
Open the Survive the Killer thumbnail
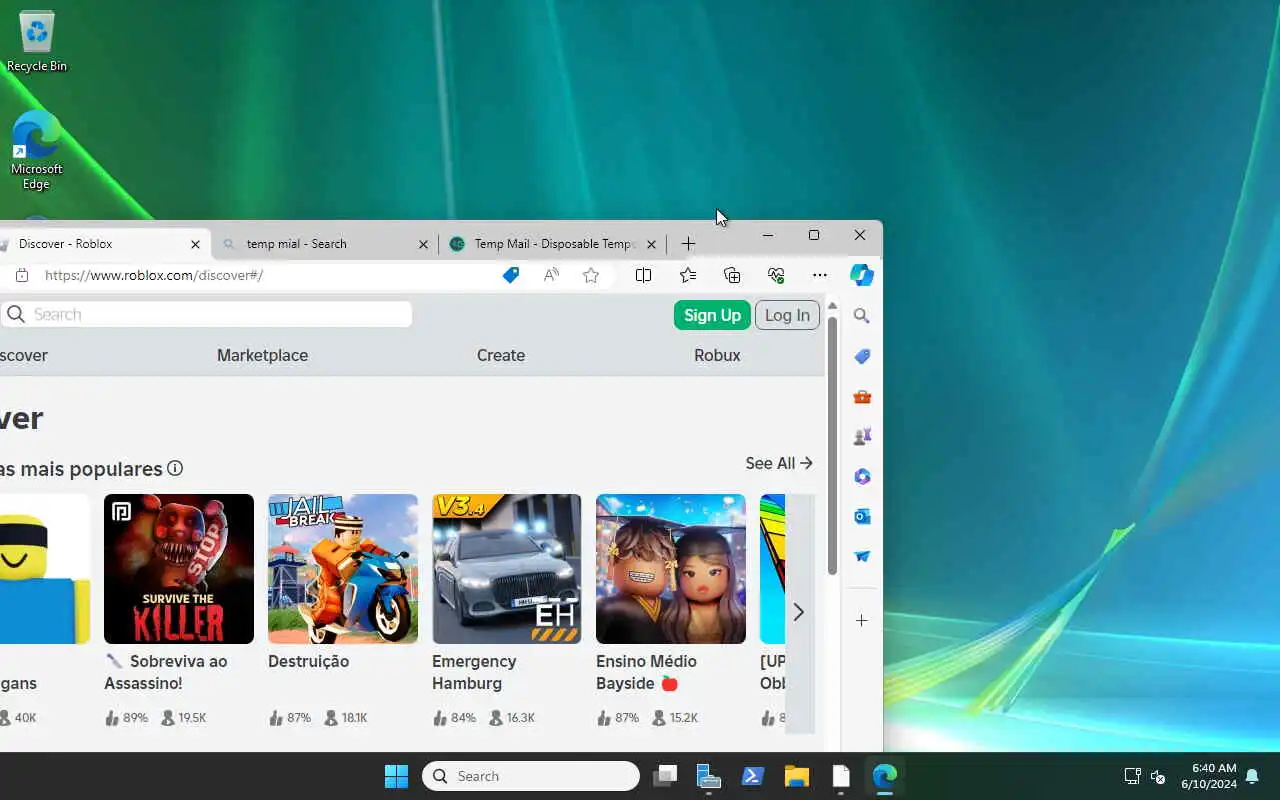coord(179,569)
